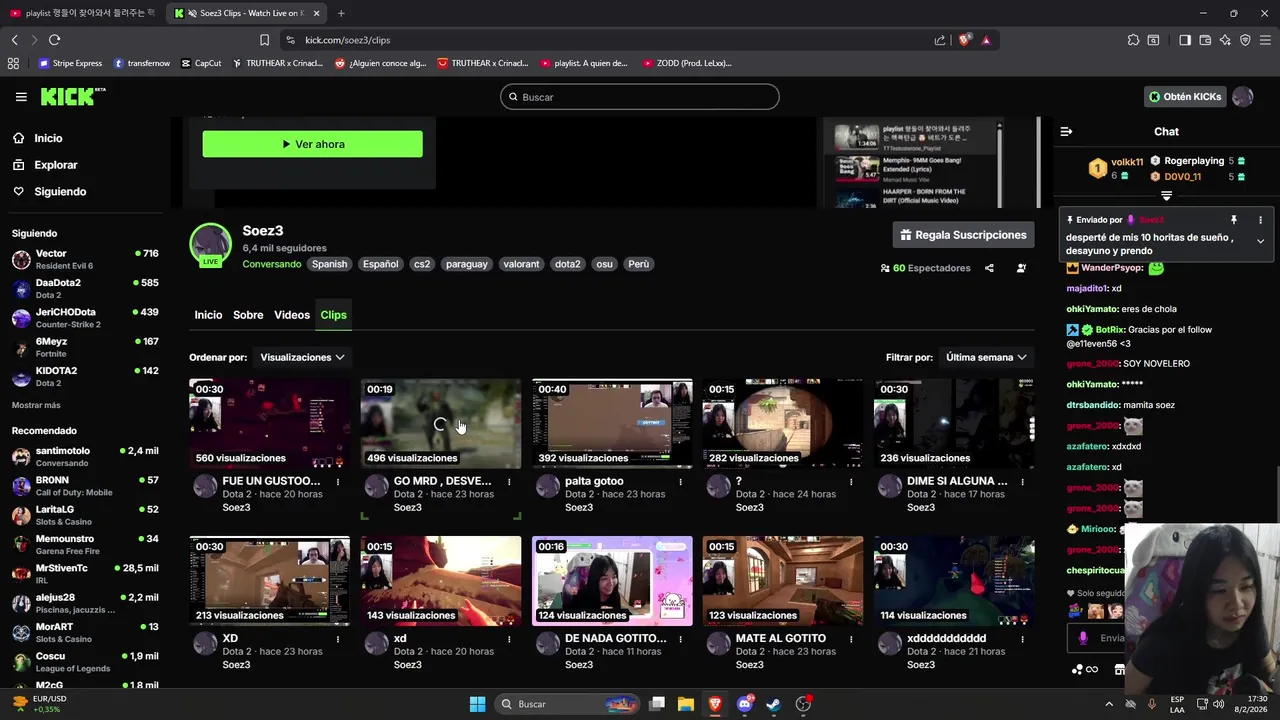Click the Kick Buscar search field
The image size is (1280, 720).
pyautogui.click(x=640, y=97)
